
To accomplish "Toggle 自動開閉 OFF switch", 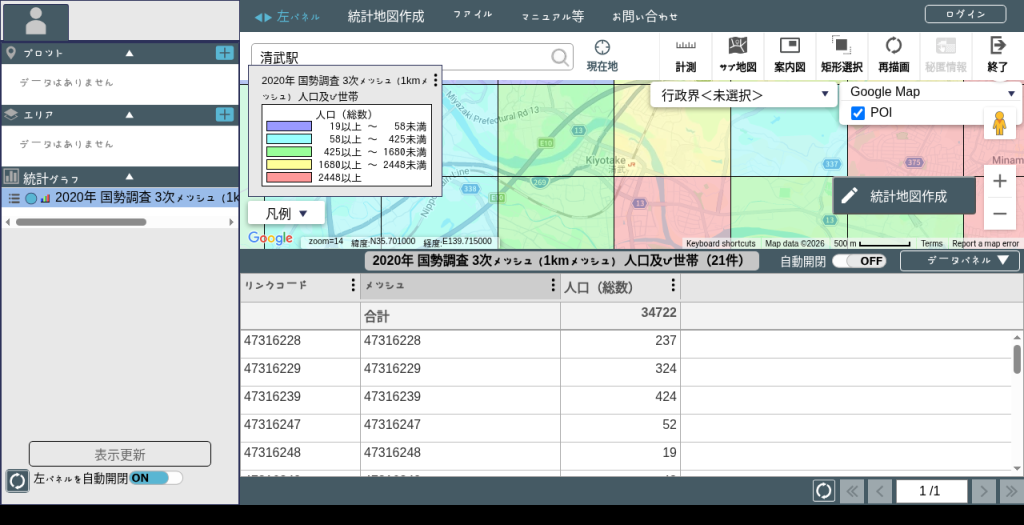I will pyautogui.click(x=859, y=261).
